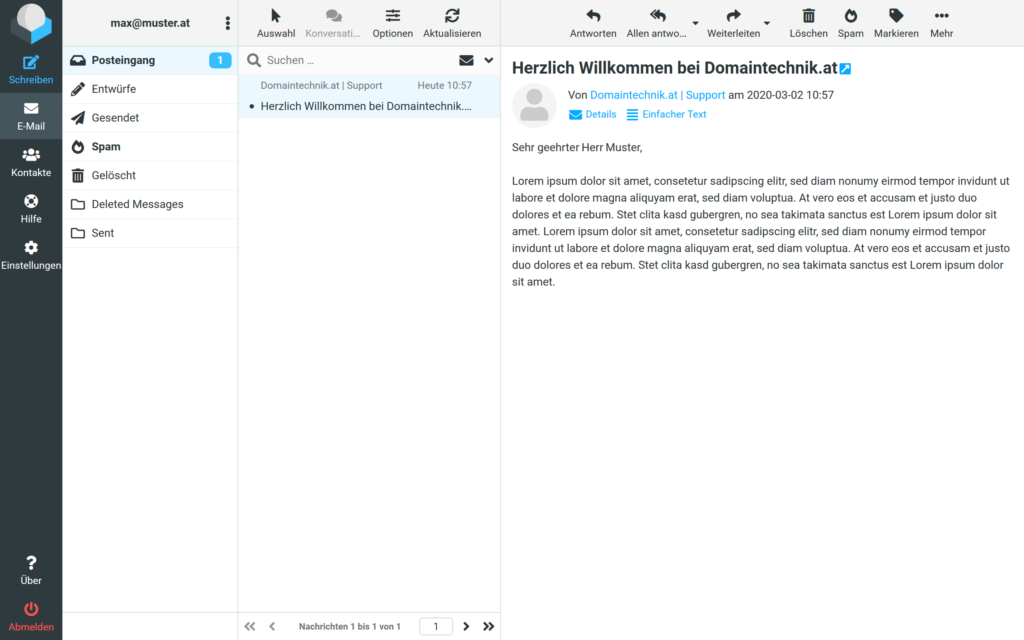Image resolution: width=1024 pixels, height=640 pixels.
Task: Open Einstellungen settings
Action: point(30,248)
